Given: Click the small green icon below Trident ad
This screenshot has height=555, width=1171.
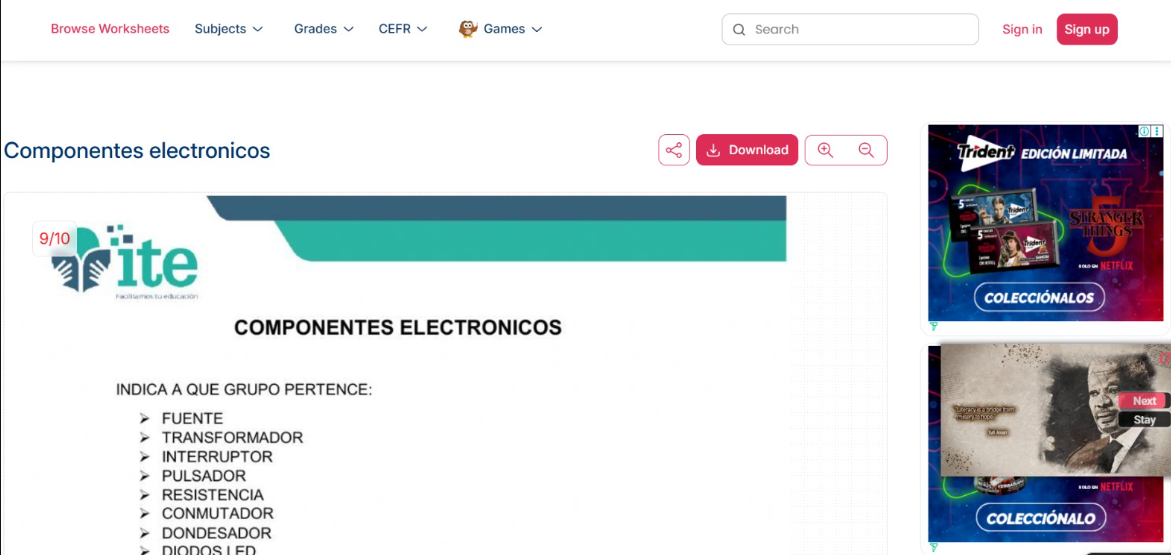Looking at the screenshot, I should [933, 327].
